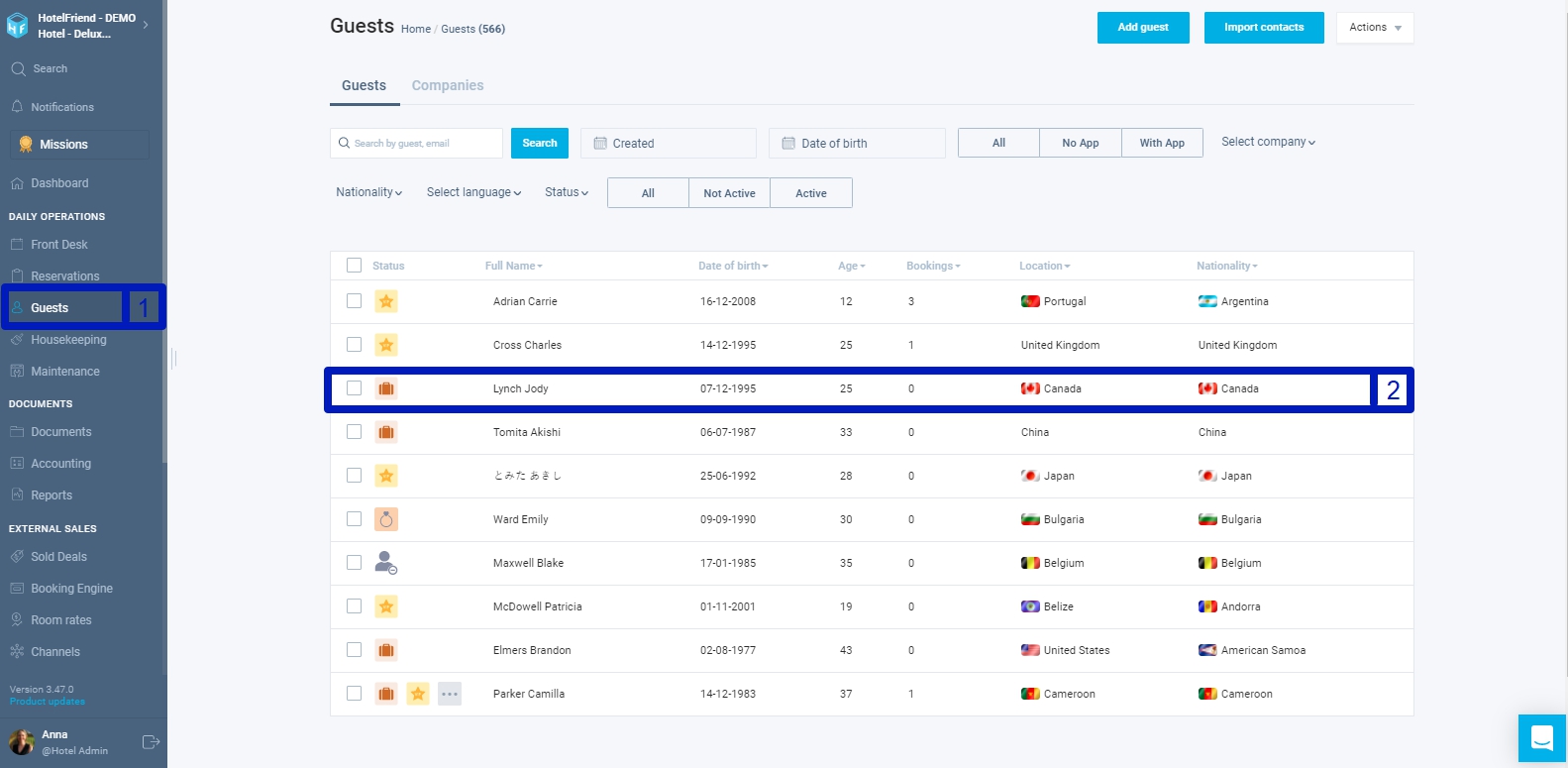
Task: Open the chat widget icon
Action: point(1541,738)
